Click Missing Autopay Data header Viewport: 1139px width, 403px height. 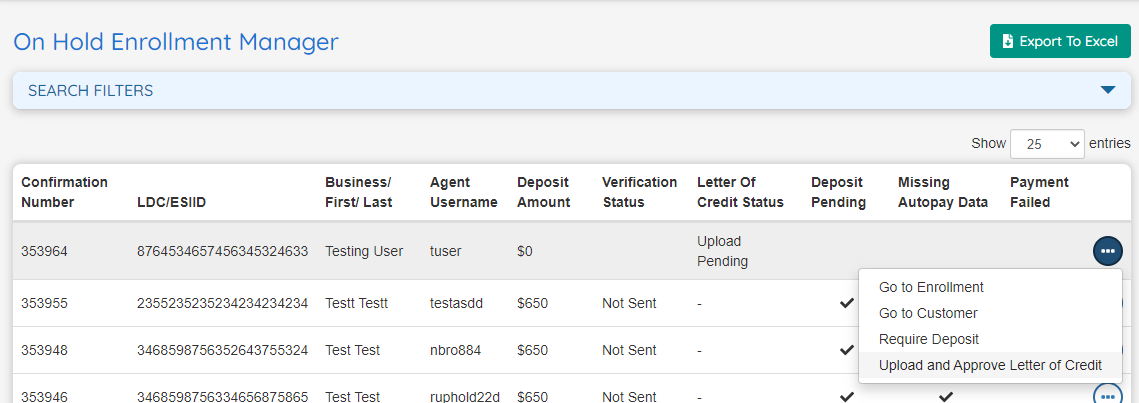[943, 192]
